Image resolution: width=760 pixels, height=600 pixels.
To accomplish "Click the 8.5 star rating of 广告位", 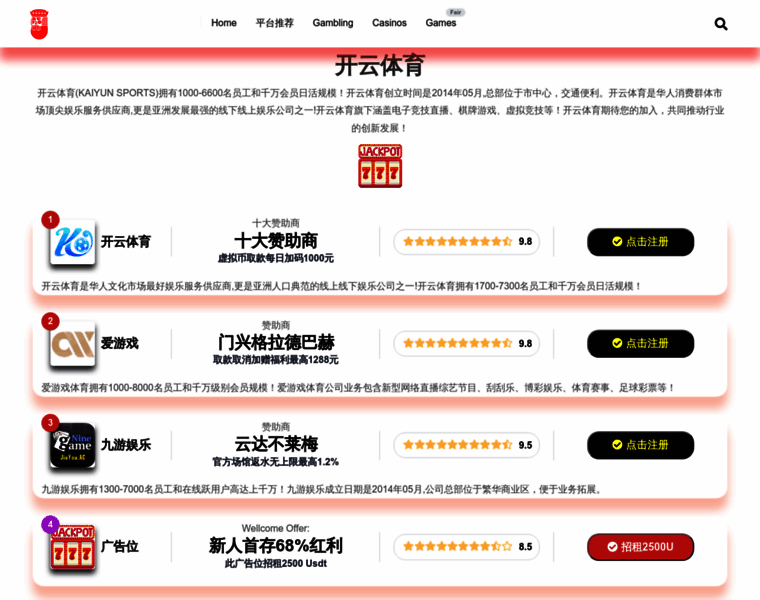I will click(x=467, y=547).
